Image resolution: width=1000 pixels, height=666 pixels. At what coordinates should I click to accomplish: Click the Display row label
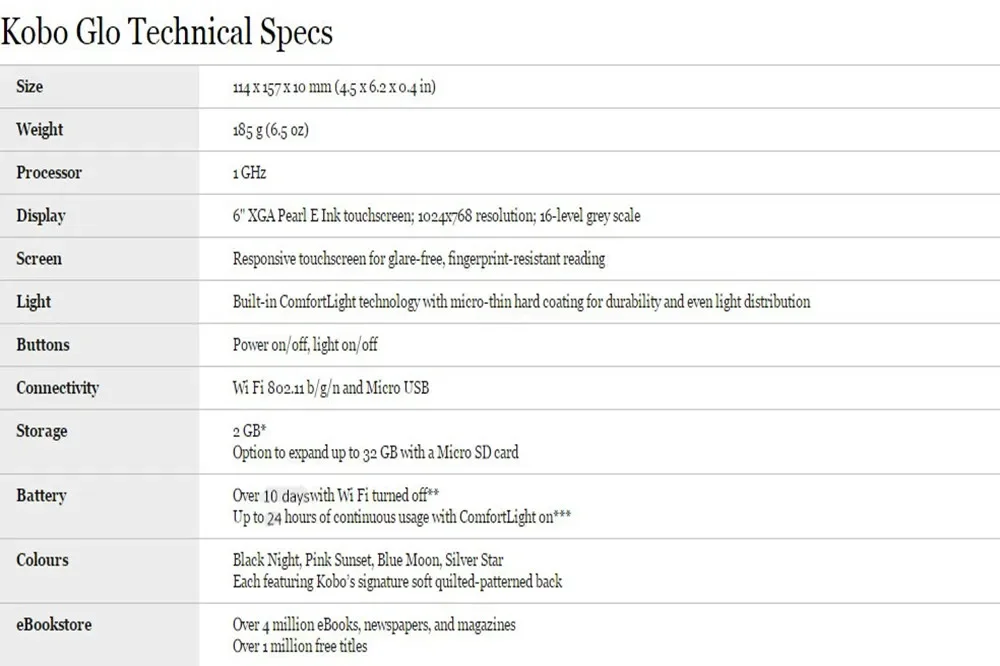click(41, 216)
